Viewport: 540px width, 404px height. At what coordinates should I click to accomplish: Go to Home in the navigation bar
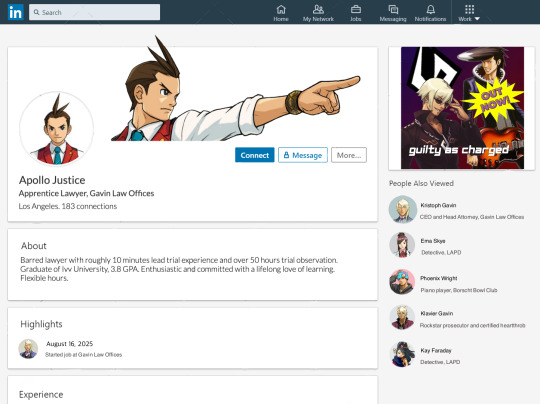(x=281, y=13)
